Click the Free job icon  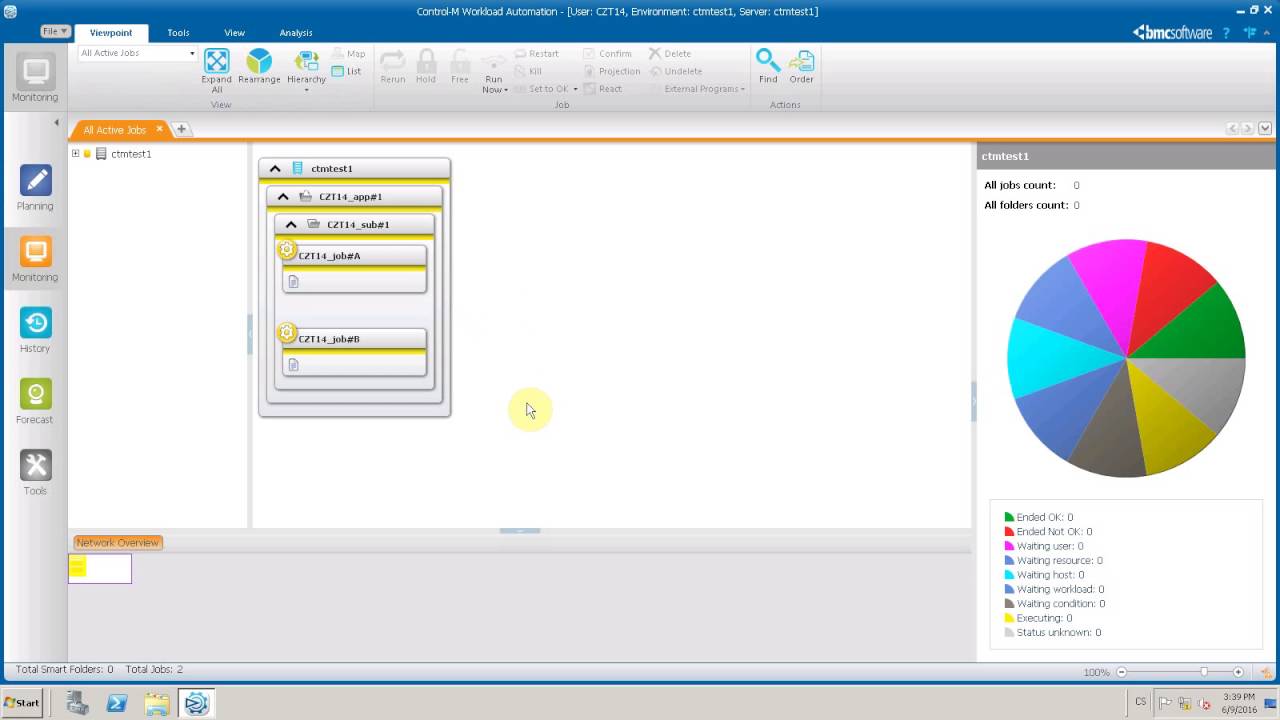(460, 61)
